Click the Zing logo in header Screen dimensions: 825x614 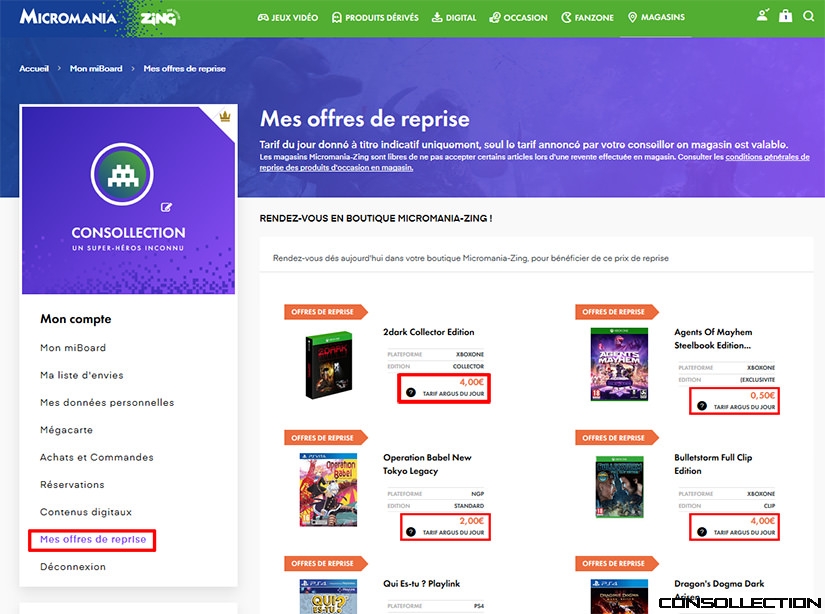click(x=160, y=18)
